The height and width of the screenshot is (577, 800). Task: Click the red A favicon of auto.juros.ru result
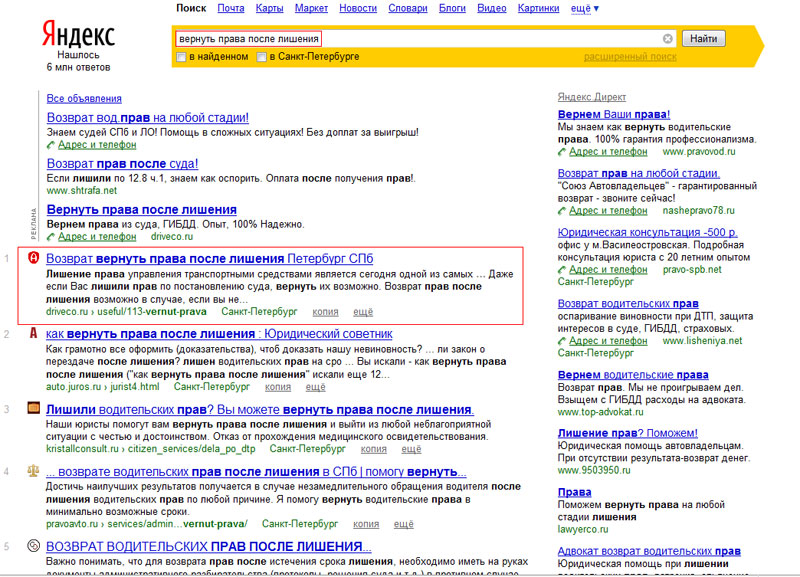pyautogui.click(x=33, y=333)
